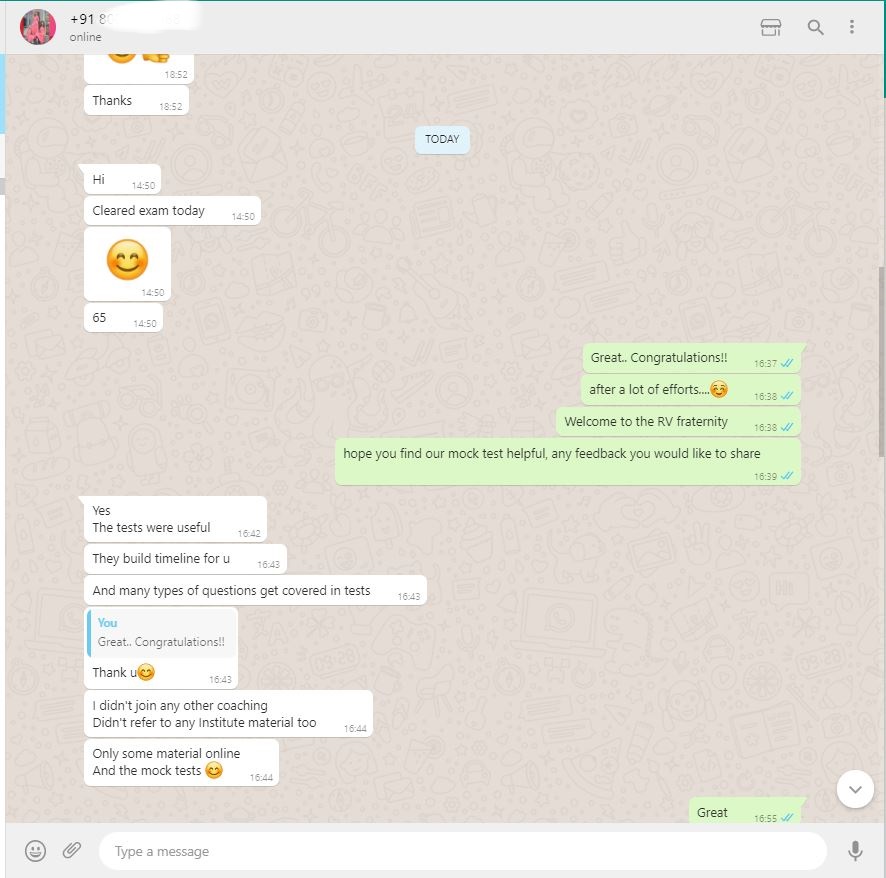886x878 pixels.
Task: Click the "Cleared exam today" message bubble
Action: click(x=172, y=211)
